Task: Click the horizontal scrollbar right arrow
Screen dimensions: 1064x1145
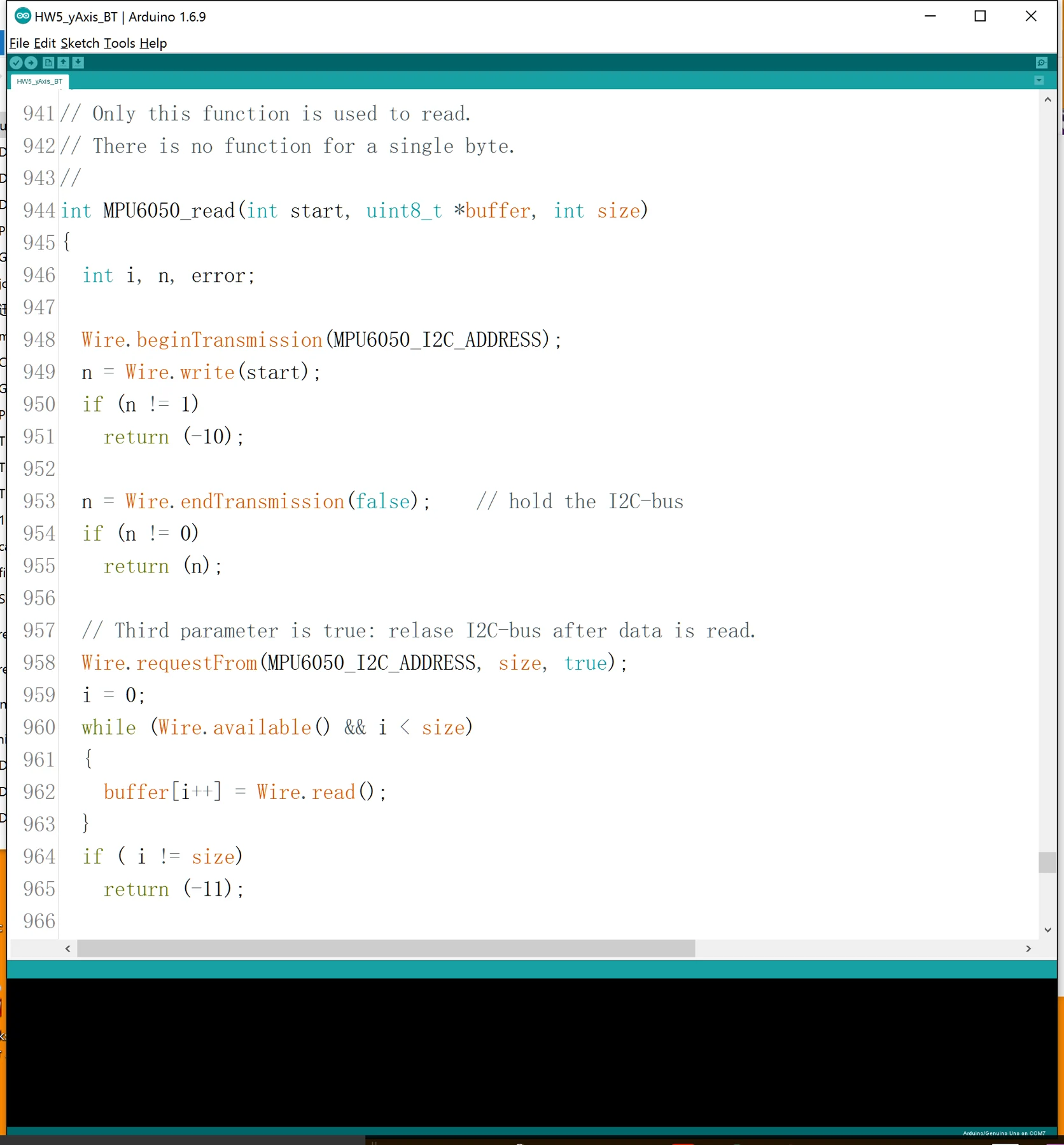Action: click(x=1028, y=948)
